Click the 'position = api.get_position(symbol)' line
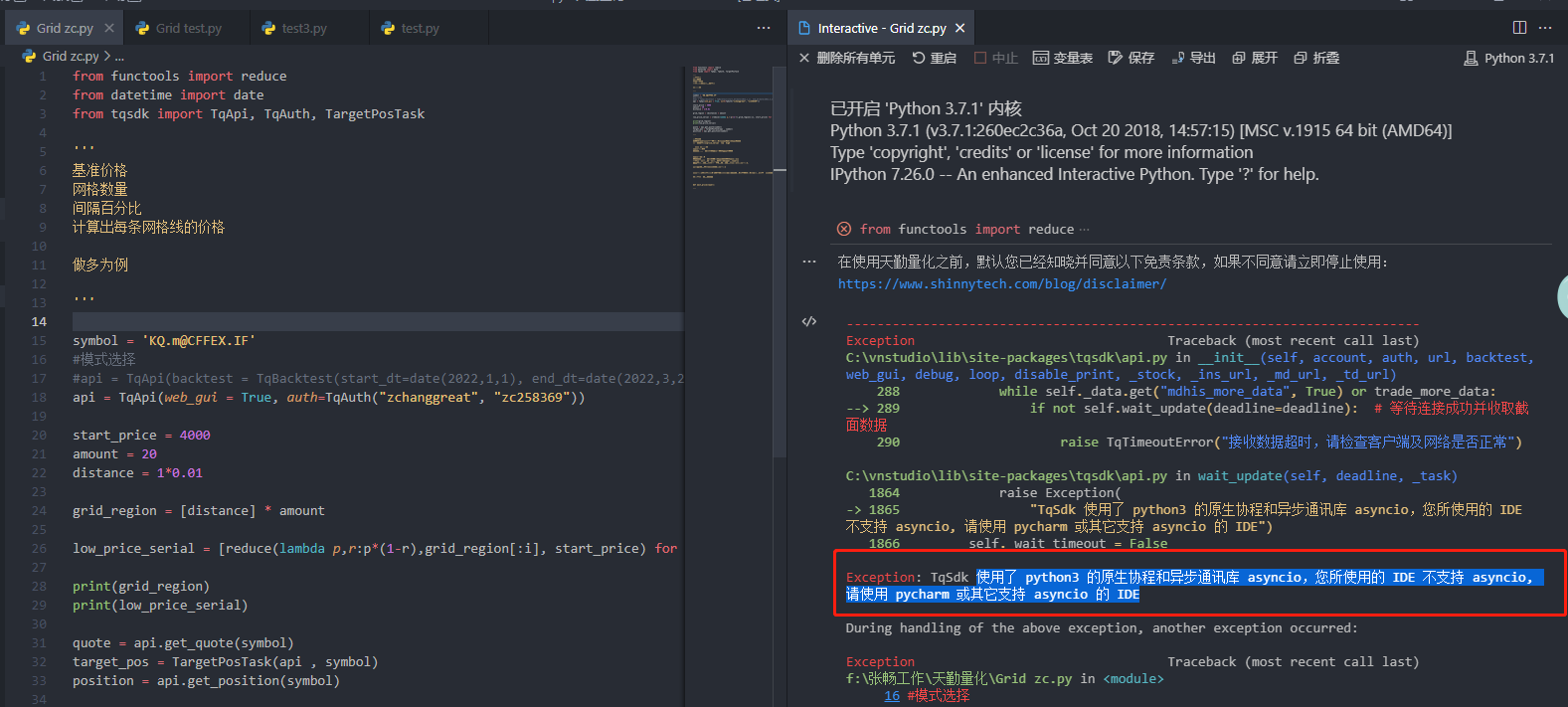Image resolution: width=1568 pixels, height=707 pixels. (206, 680)
